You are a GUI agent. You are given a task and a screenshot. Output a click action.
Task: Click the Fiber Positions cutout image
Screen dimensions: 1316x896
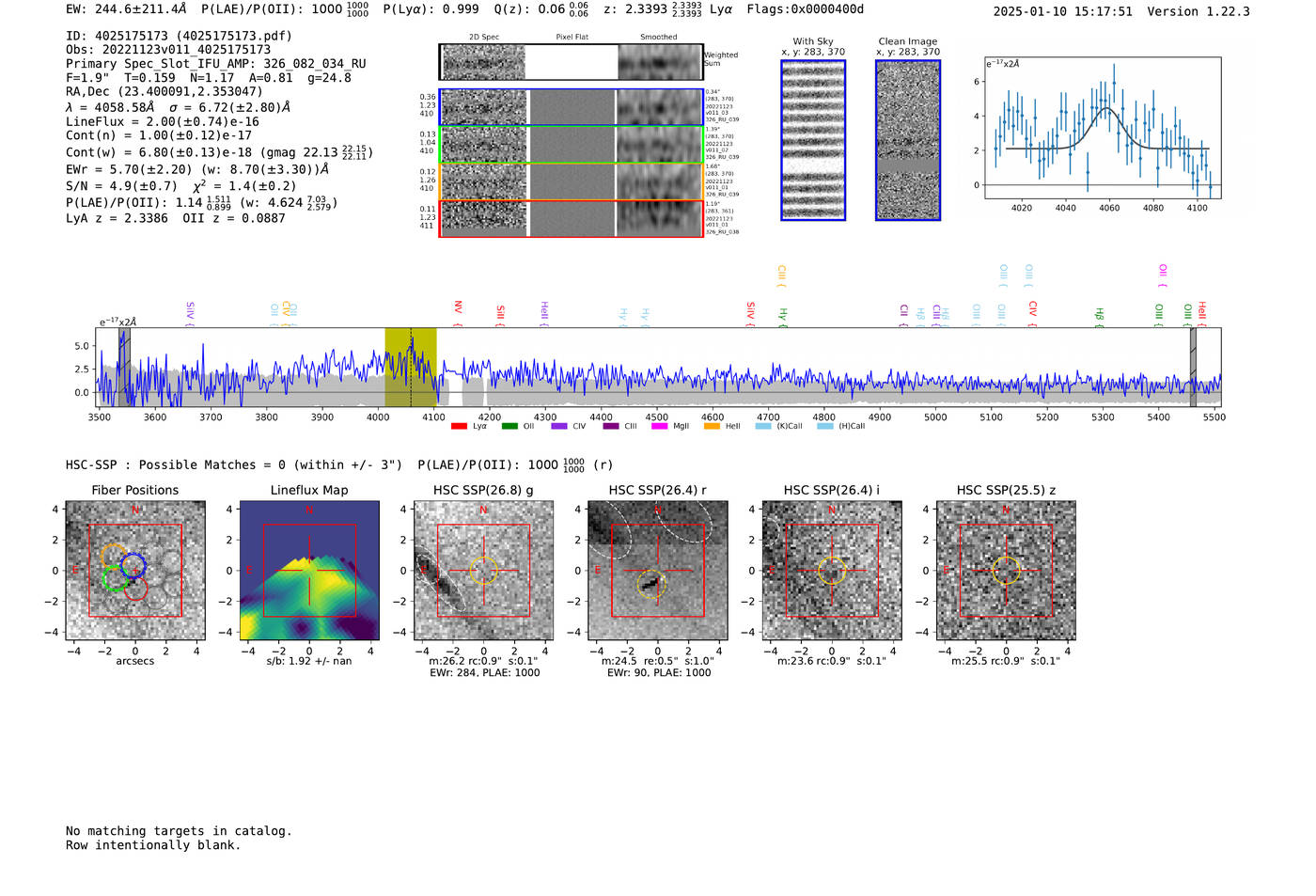point(135,571)
